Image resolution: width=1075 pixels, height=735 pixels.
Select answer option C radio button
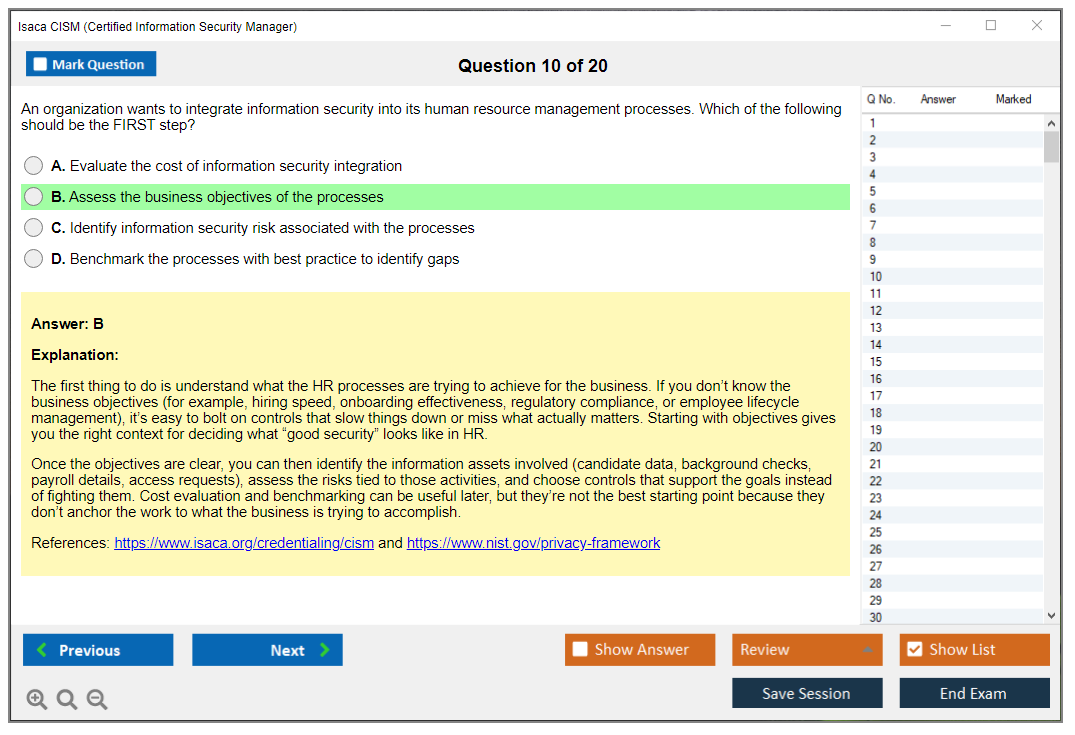(33, 227)
